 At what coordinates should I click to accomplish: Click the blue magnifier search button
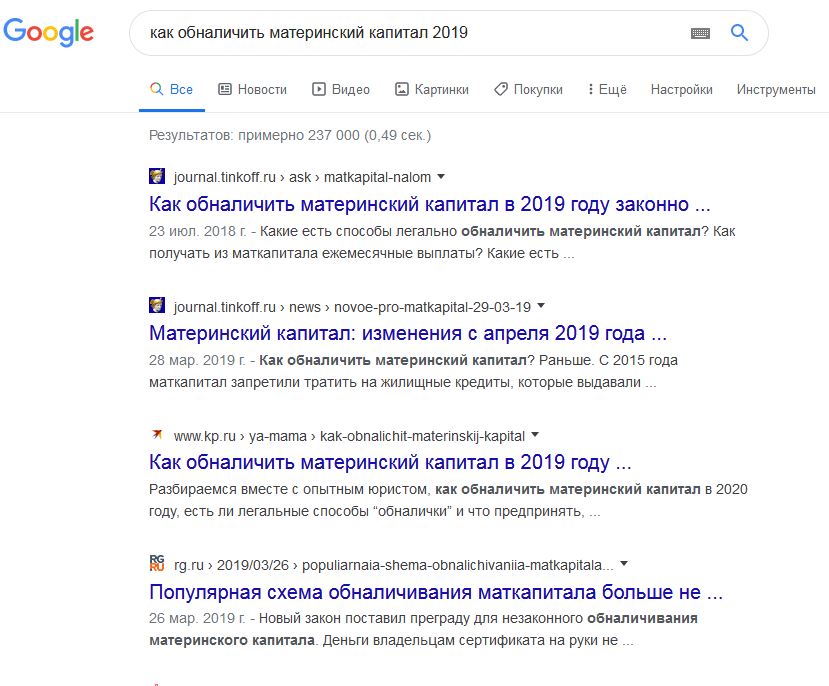tap(739, 33)
